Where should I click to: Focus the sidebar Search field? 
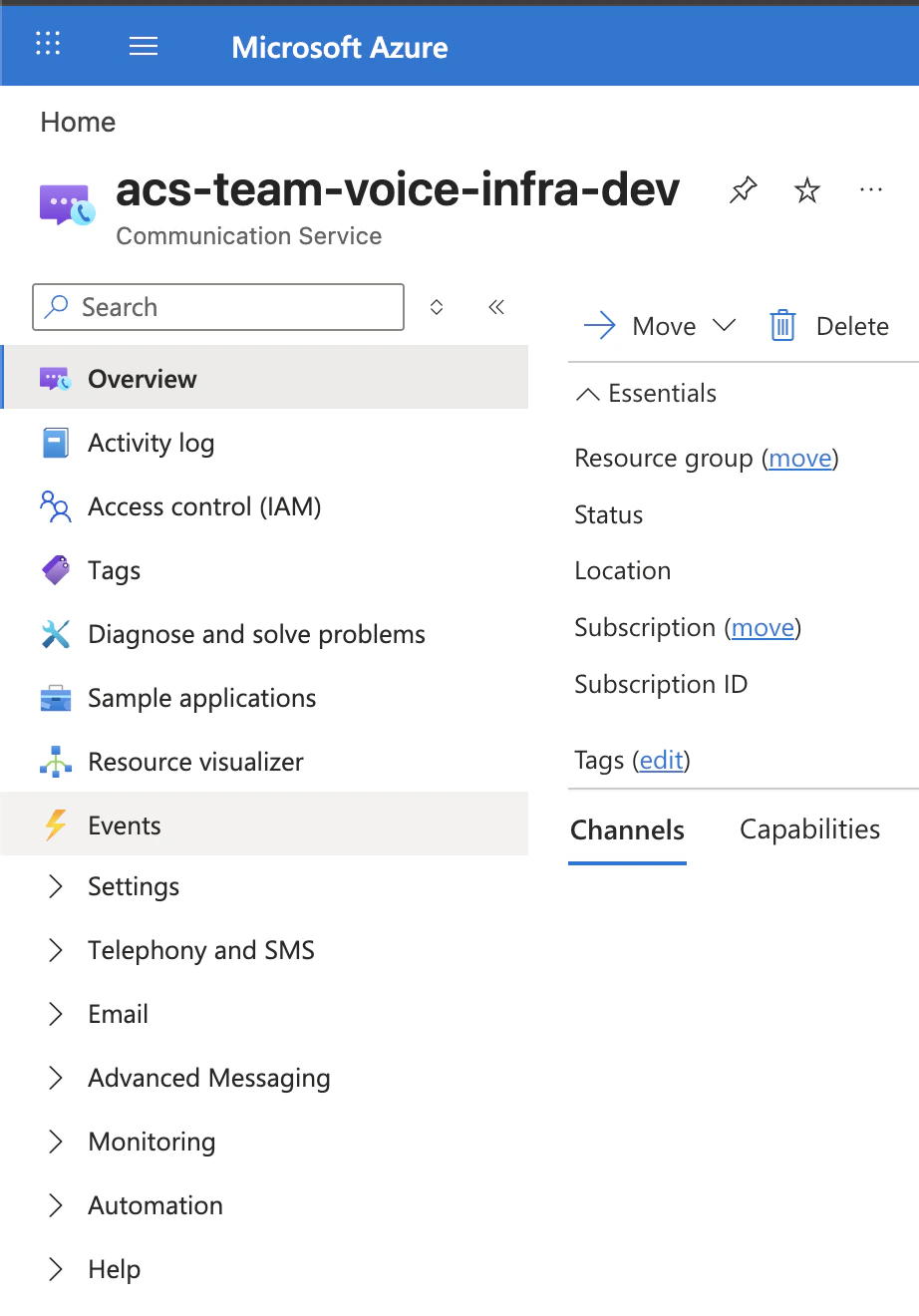click(x=218, y=307)
